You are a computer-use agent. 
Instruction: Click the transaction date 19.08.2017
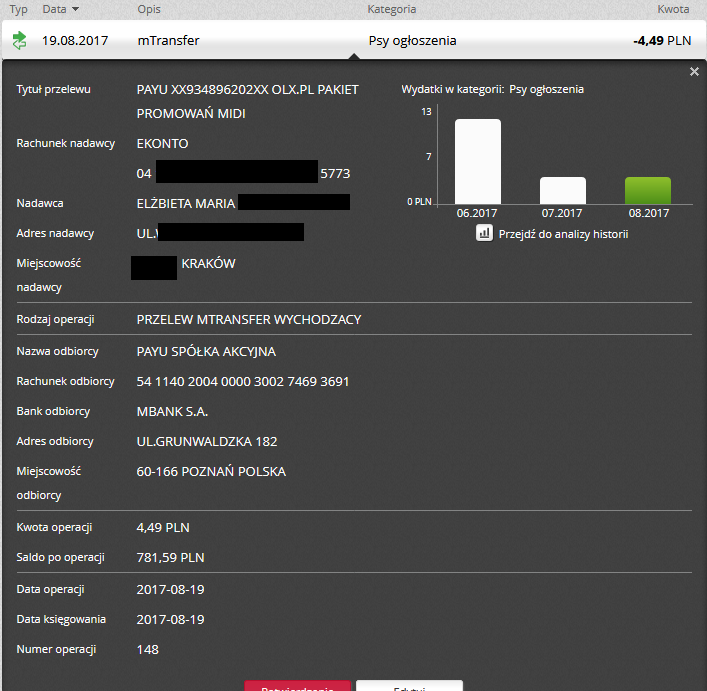click(74, 41)
